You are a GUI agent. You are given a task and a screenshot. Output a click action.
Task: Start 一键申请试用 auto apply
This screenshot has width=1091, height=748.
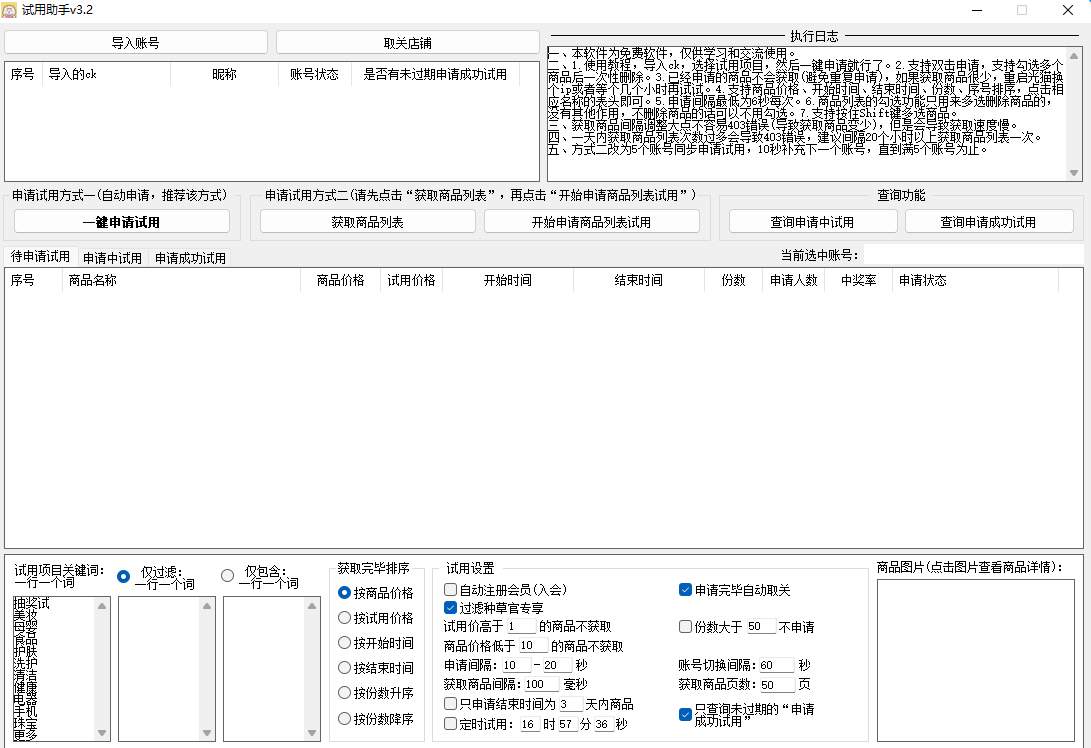(x=121, y=222)
